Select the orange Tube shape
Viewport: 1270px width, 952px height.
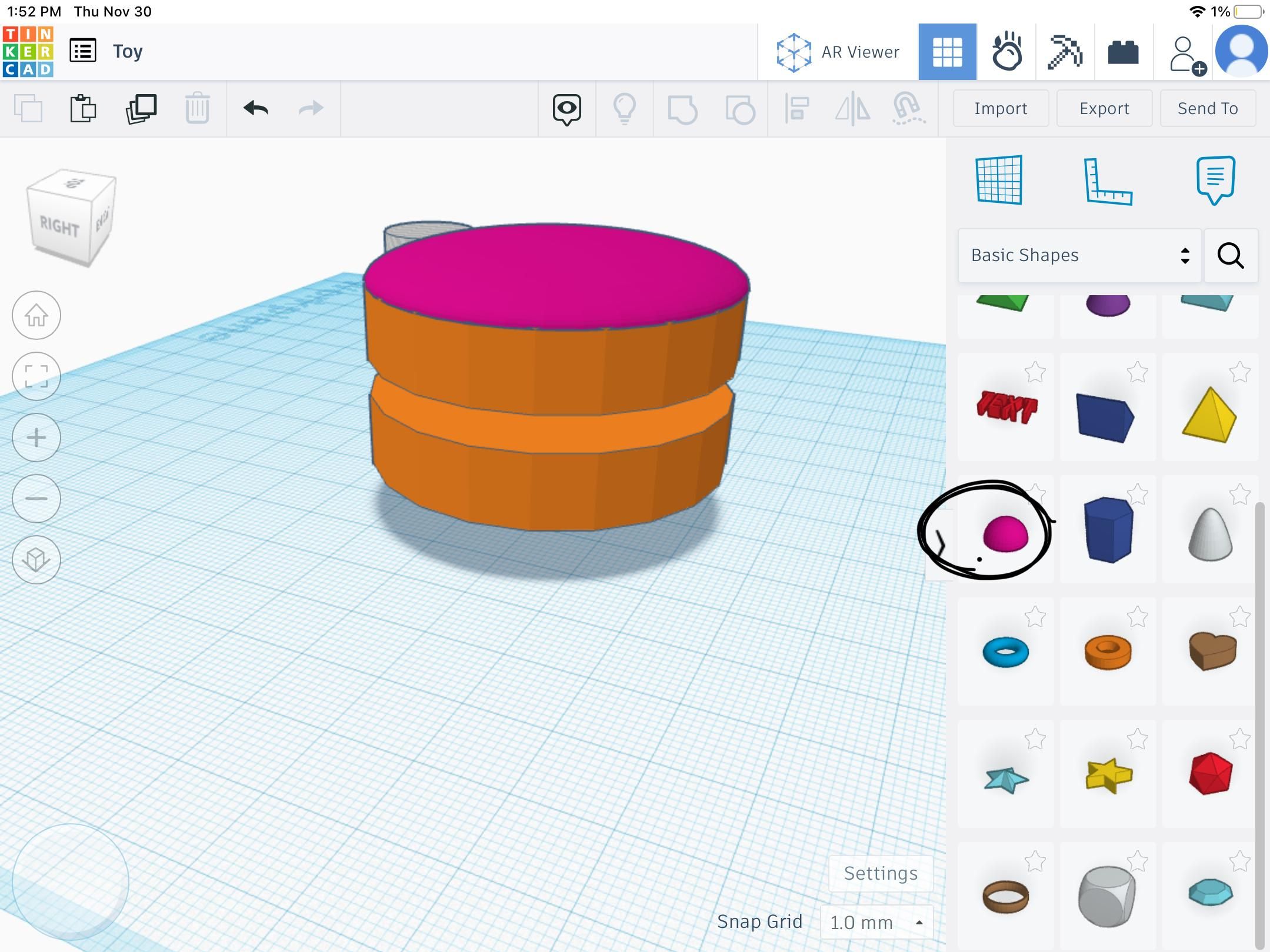pos(1108,652)
